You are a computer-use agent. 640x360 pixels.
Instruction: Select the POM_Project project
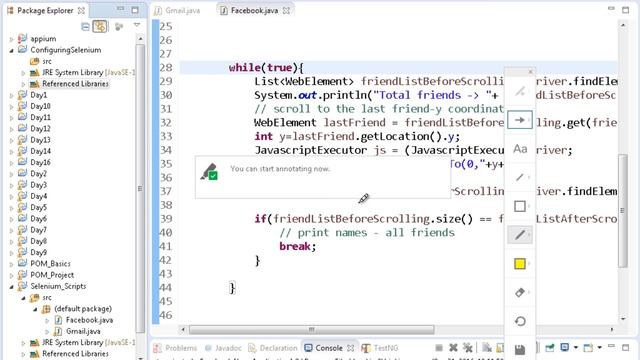52,275
